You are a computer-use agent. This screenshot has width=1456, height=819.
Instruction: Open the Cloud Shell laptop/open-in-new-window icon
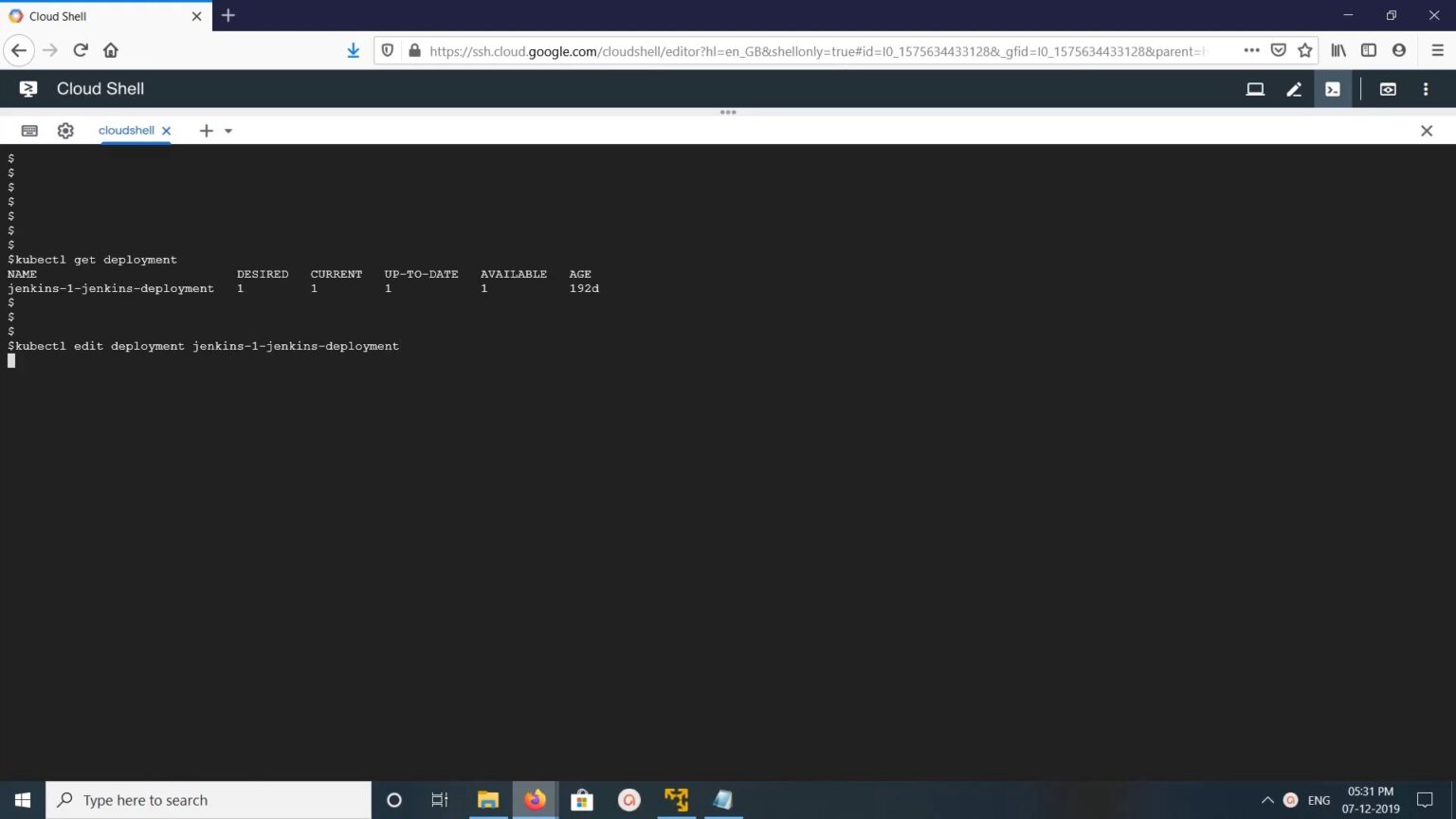click(1255, 88)
